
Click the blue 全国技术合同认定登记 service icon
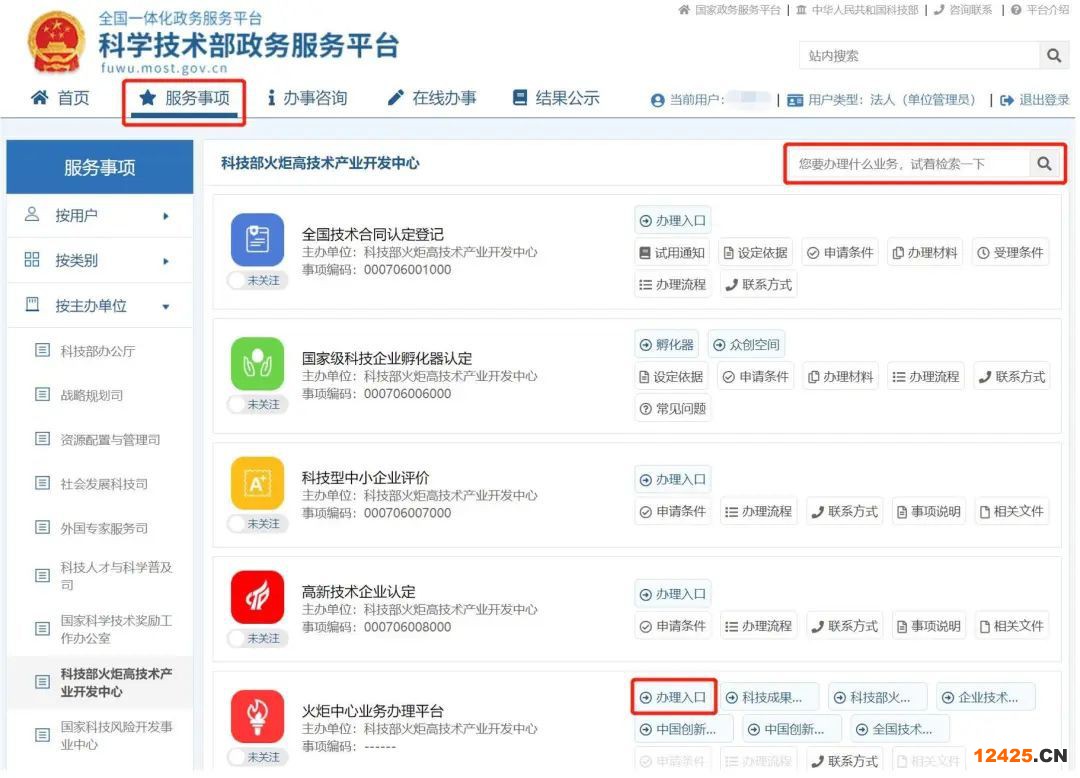coord(257,239)
